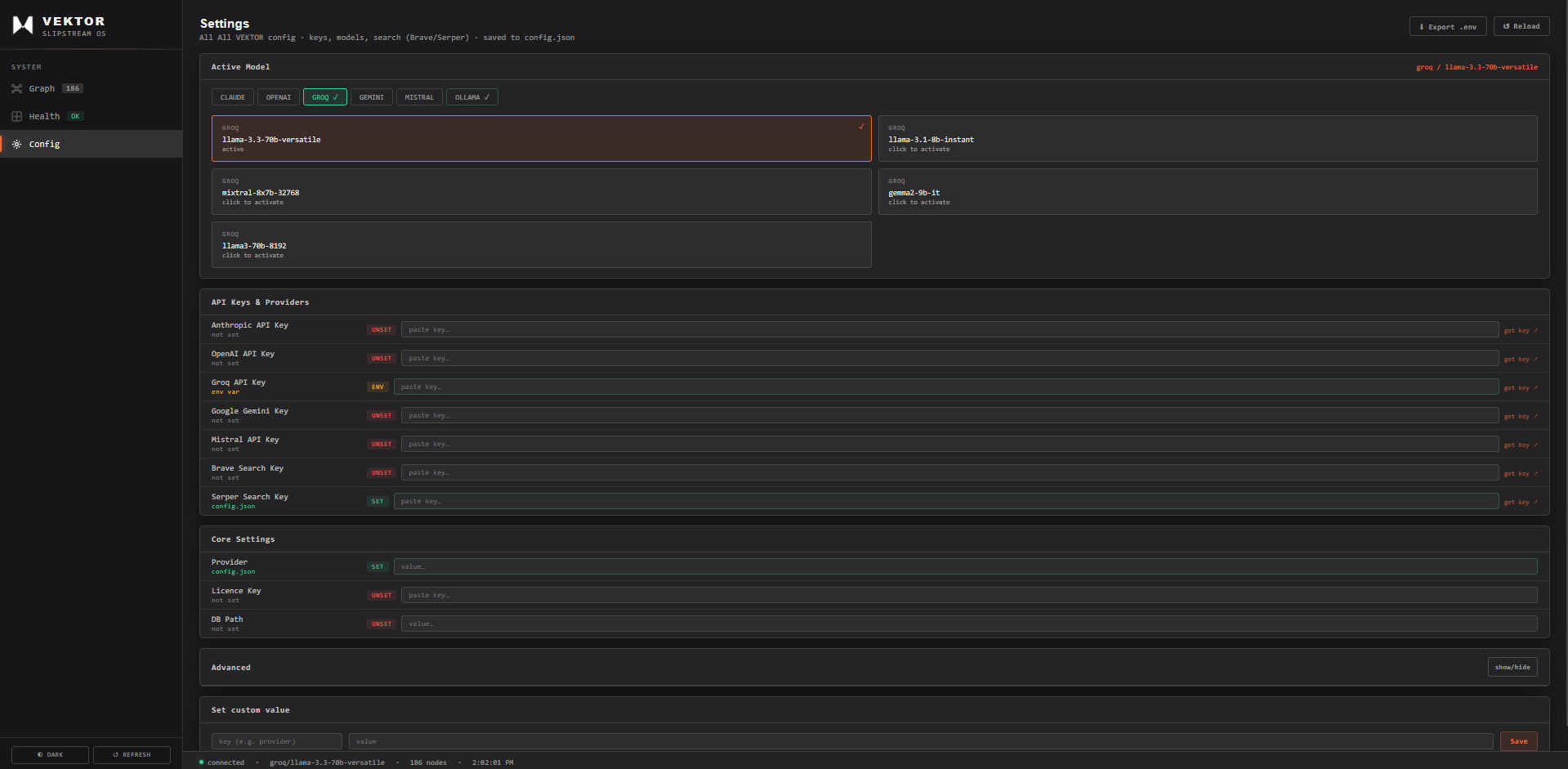Click the eye icon on the DARK button
Image resolution: width=1568 pixels, height=769 pixels.
coord(40,754)
